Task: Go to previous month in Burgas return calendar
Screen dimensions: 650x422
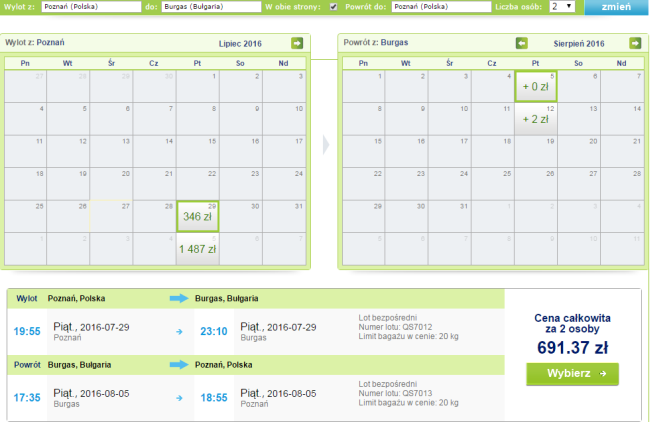Action: click(x=521, y=43)
